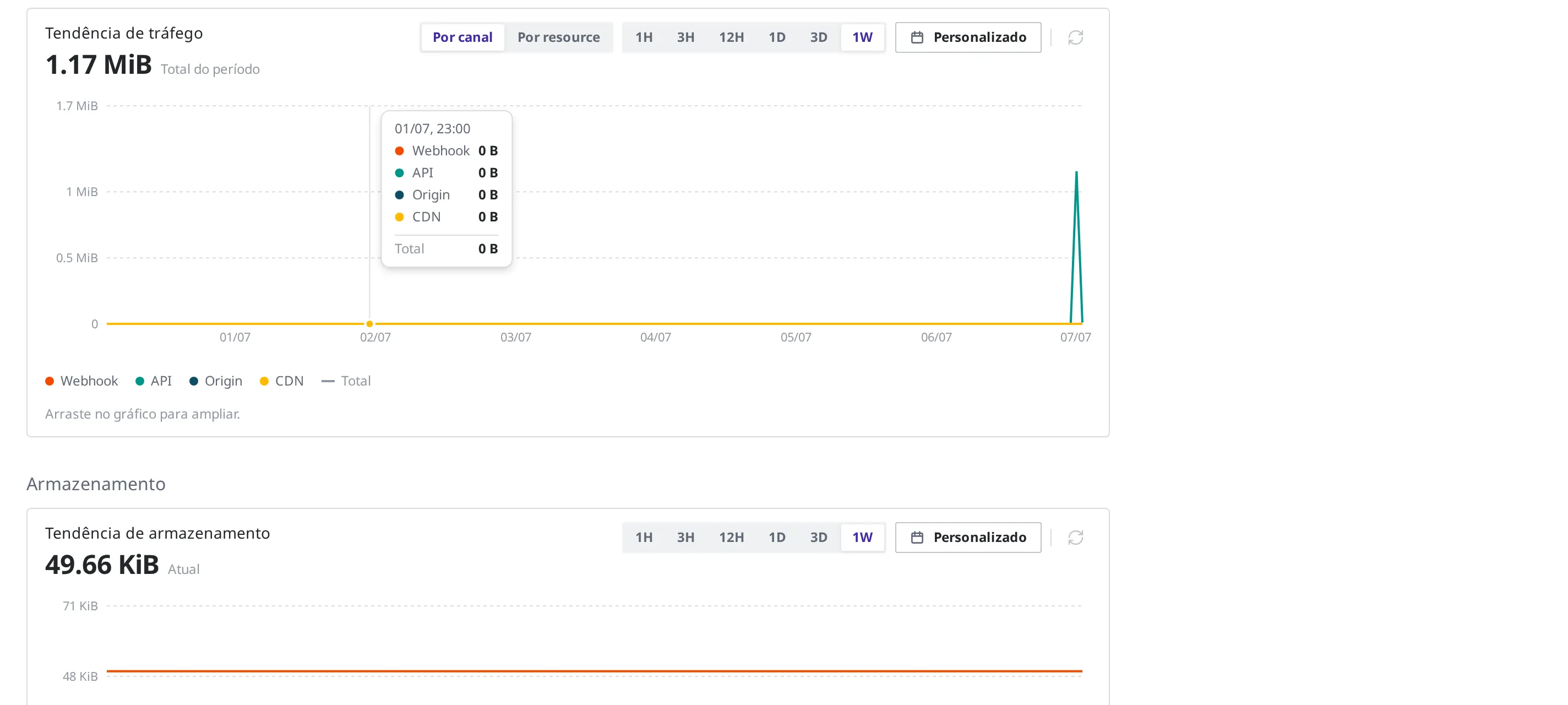Click the 05/07 x-axis label
Screen dimensions: 1568x705
coord(796,337)
